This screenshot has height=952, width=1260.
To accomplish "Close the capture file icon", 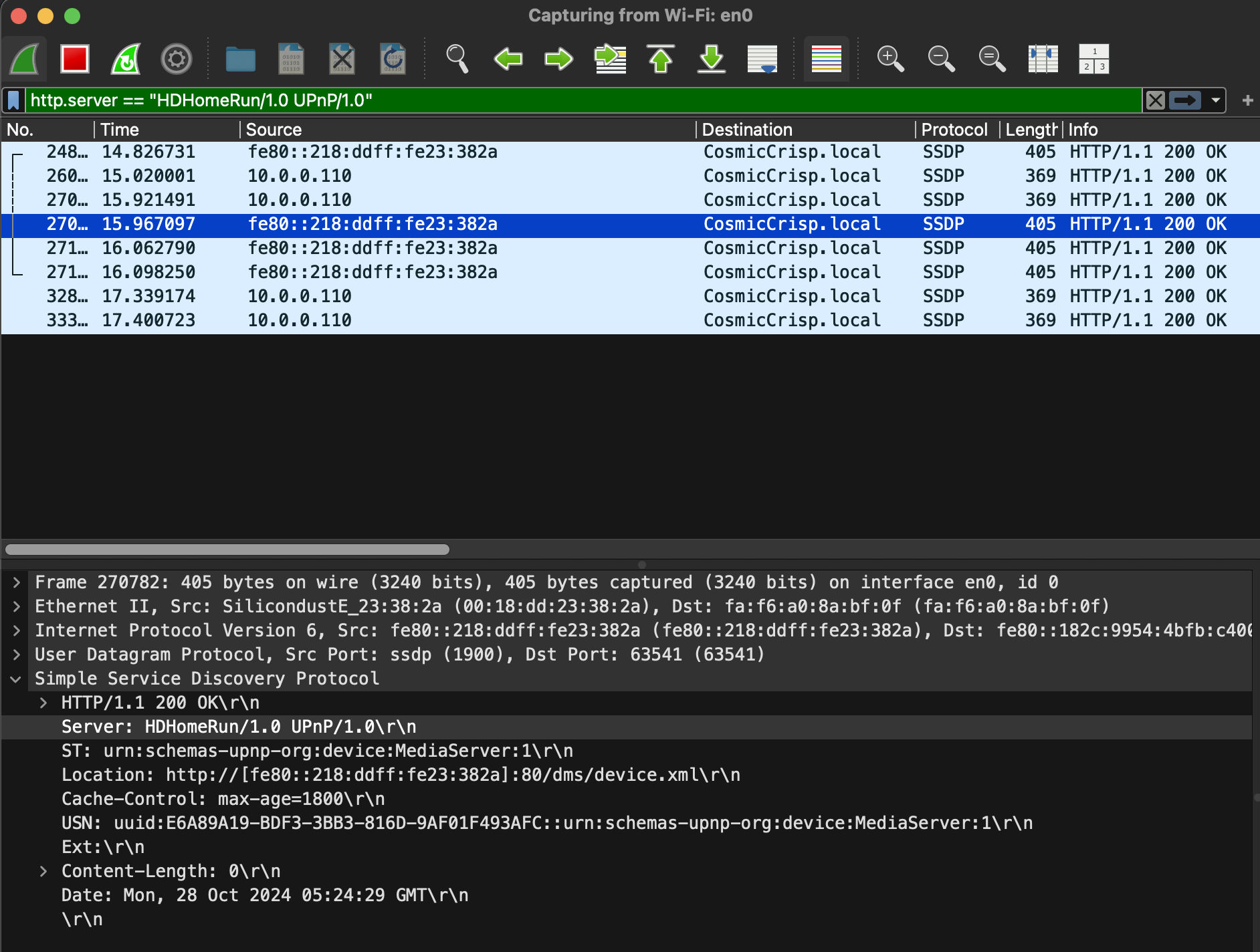I will coord(342,59).
